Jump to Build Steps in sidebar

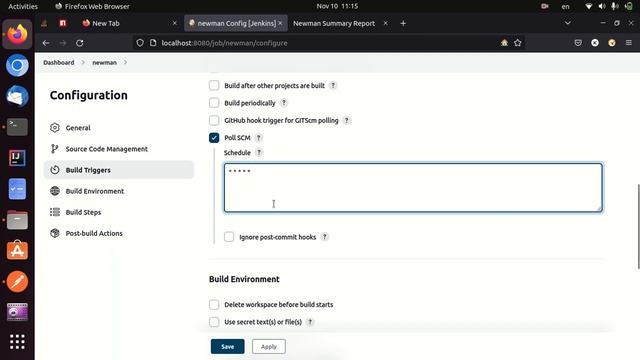[x=119, y=212]
